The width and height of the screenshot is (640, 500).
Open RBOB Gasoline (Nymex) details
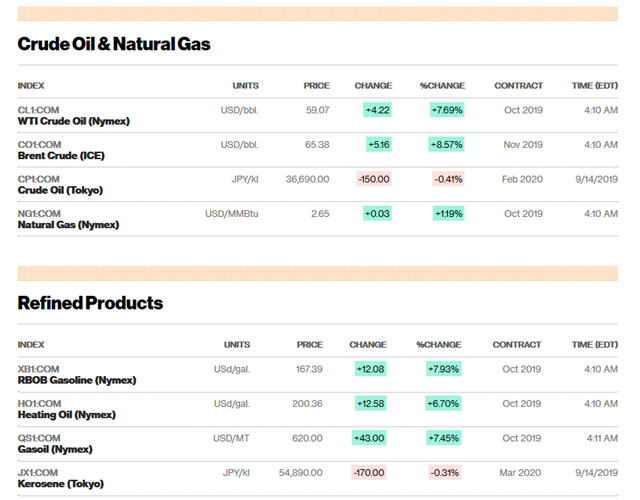(x=77, y=380)
